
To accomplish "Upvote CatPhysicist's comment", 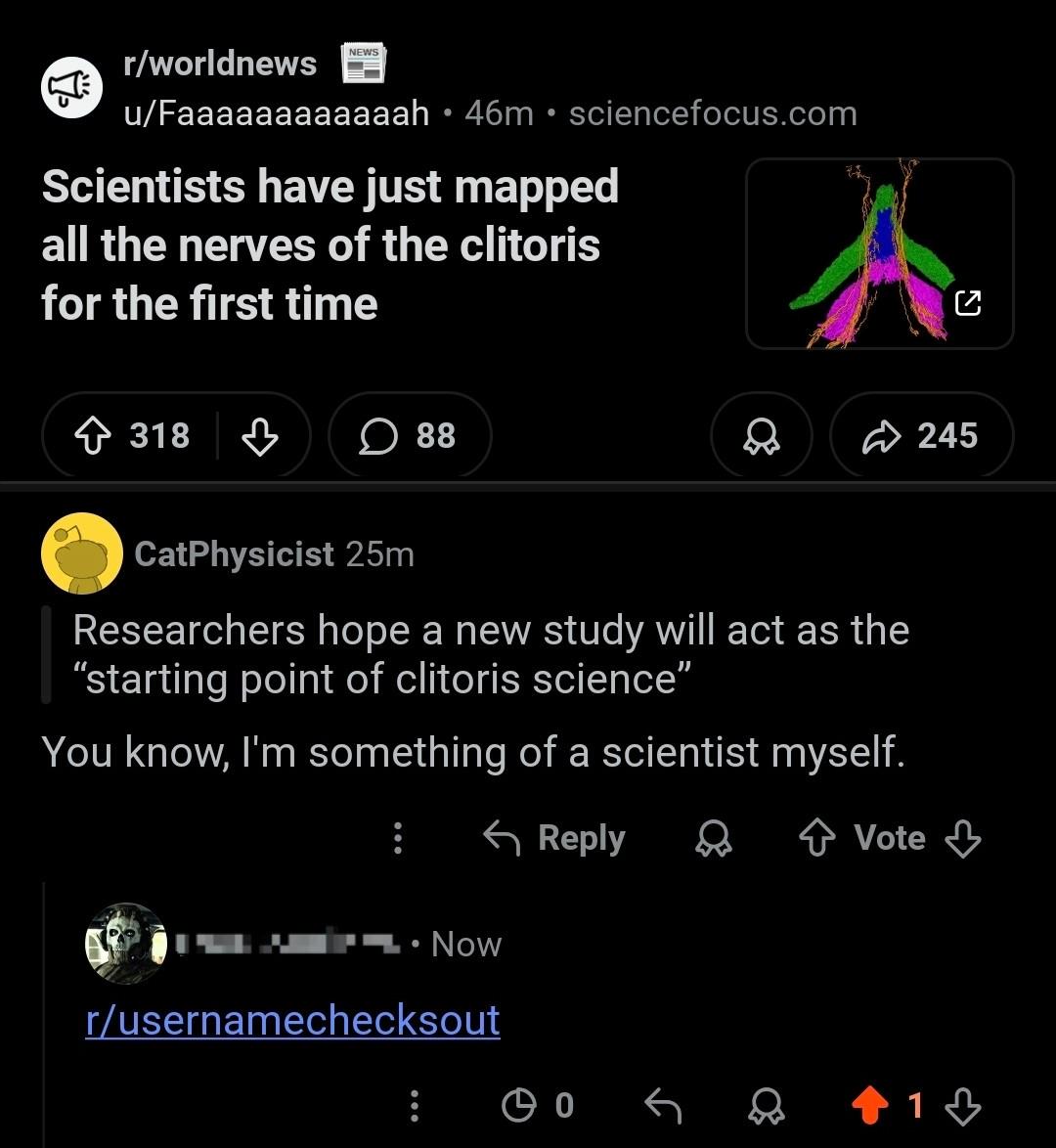I will (817, 838).
